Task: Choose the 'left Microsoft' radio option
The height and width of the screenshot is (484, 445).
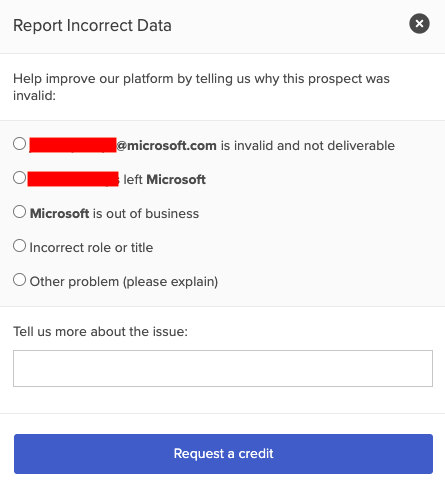Action: pos(20,178)
